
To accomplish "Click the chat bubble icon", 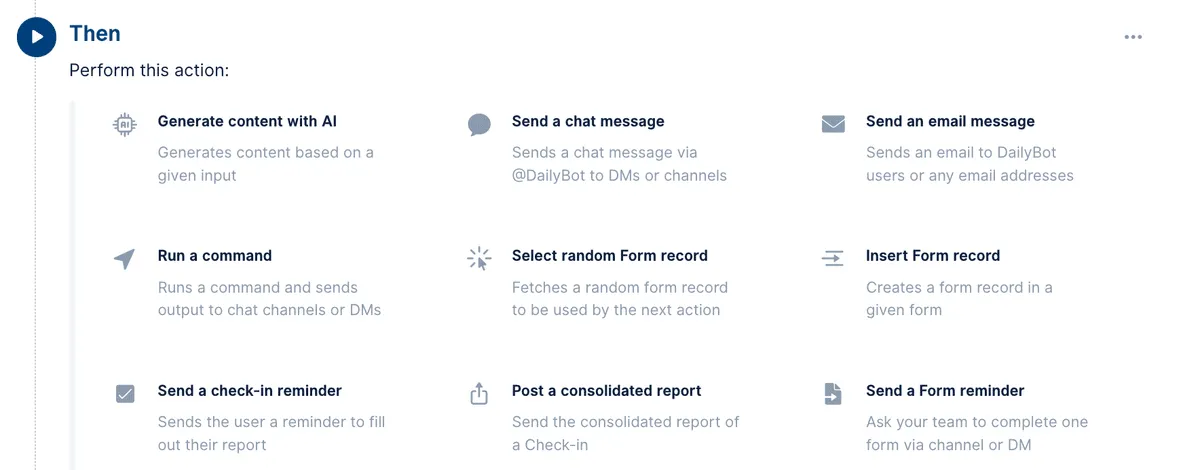I will [479, 124].
